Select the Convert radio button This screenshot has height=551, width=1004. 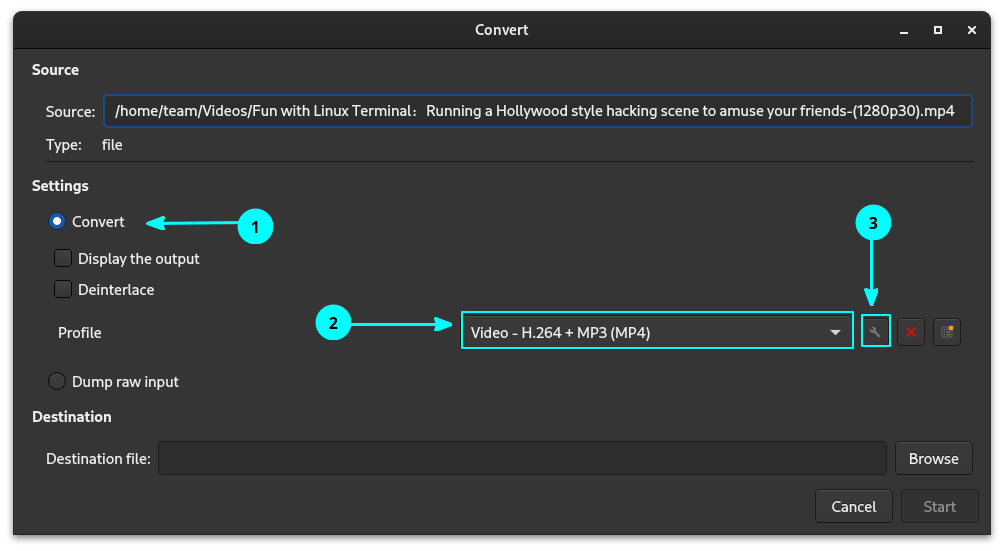coord(57,221)
